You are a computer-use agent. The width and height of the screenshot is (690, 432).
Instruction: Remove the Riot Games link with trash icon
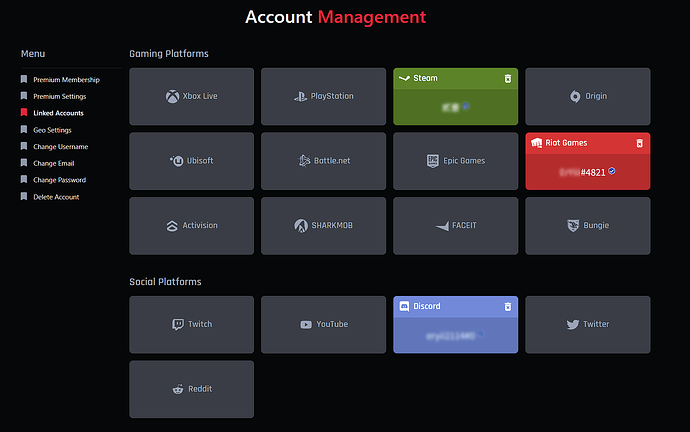pos(639,143)
